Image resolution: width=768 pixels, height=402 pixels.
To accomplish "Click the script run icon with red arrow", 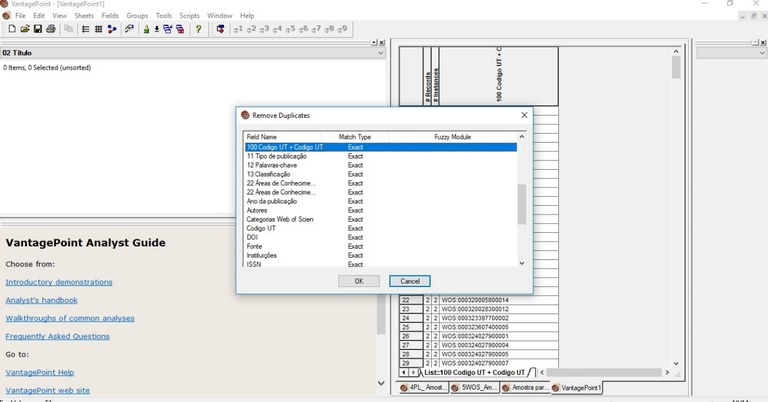I will point(220,29).
